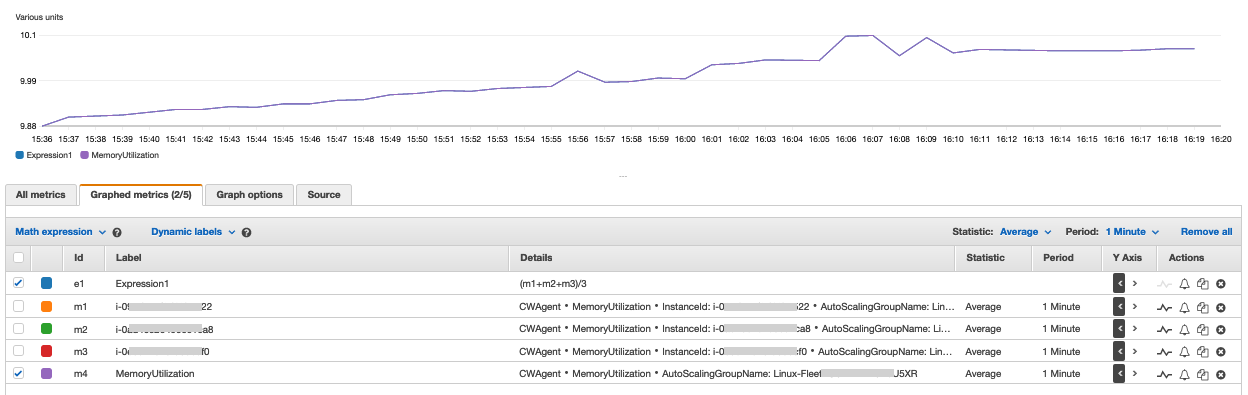1248x395 pixels.
Task: Open anomaly detection for m2 row
Action: pyautogui.click(x=1164, y=329)
